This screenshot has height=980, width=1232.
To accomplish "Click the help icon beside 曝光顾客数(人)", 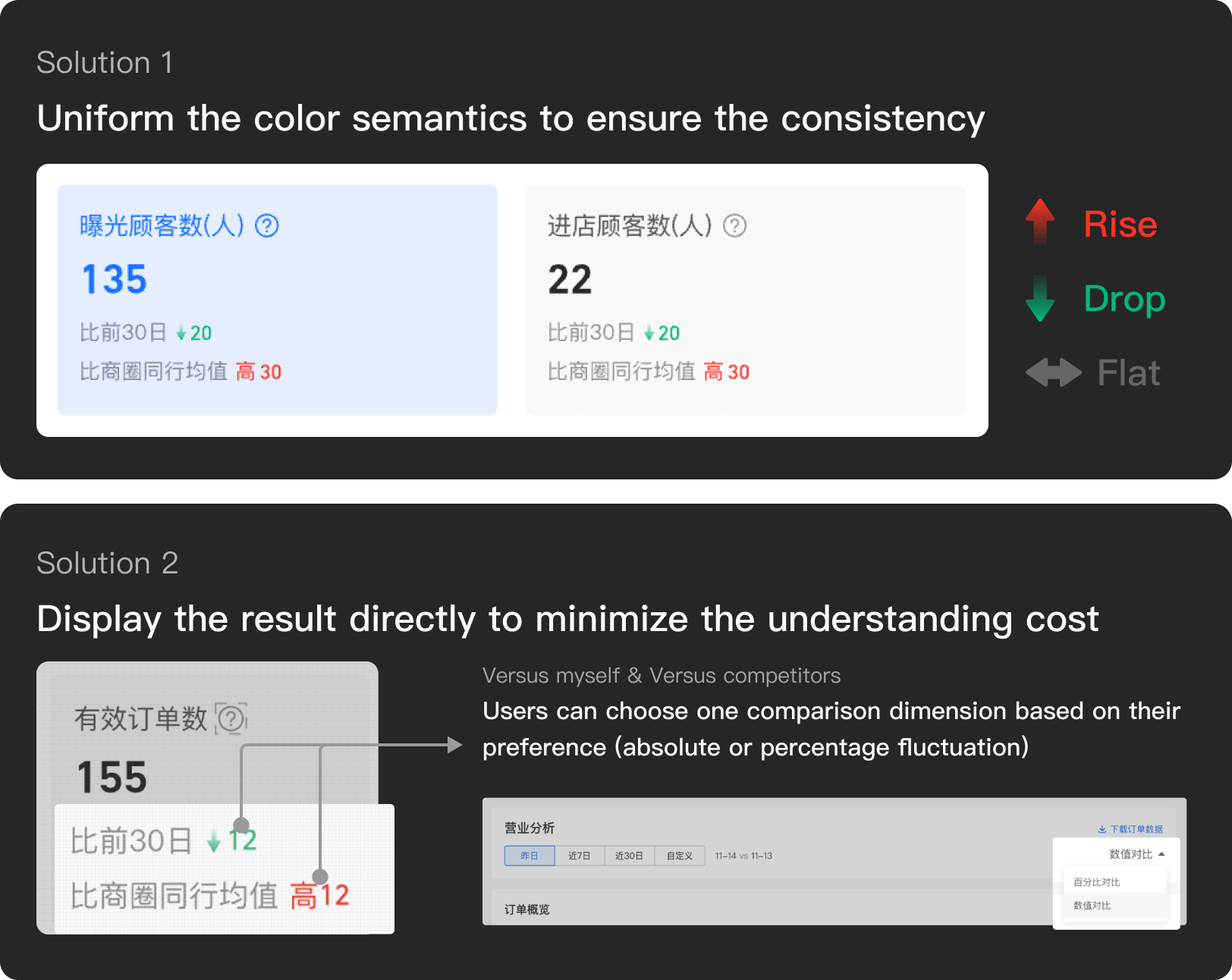I will 267,225.
